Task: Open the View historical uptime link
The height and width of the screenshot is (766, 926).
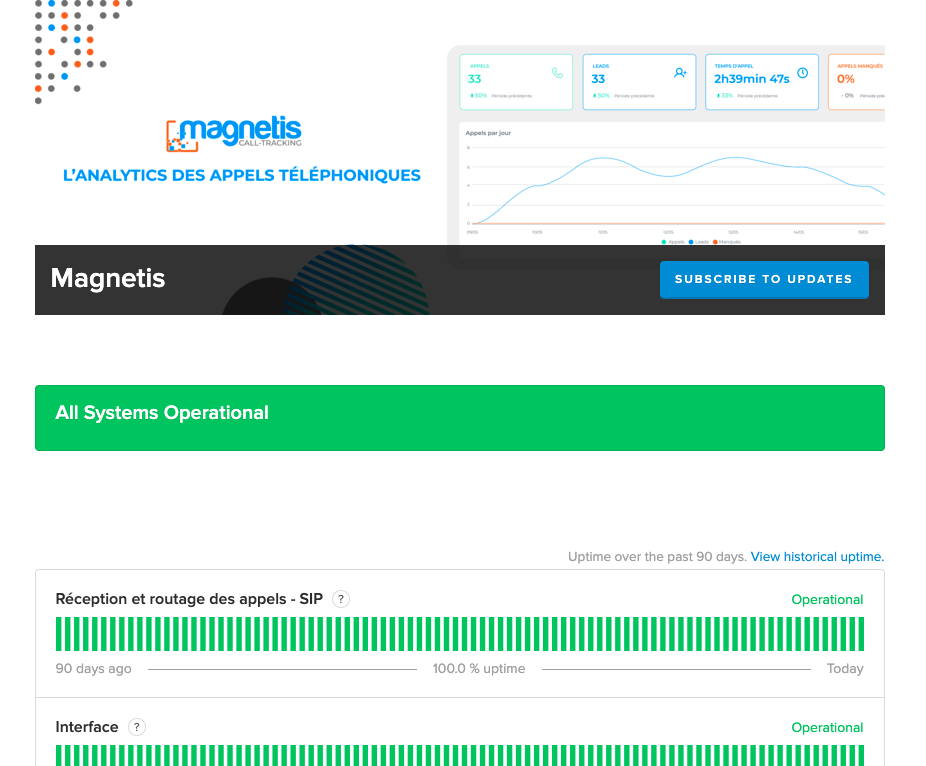Action: [x=817, y=556]
